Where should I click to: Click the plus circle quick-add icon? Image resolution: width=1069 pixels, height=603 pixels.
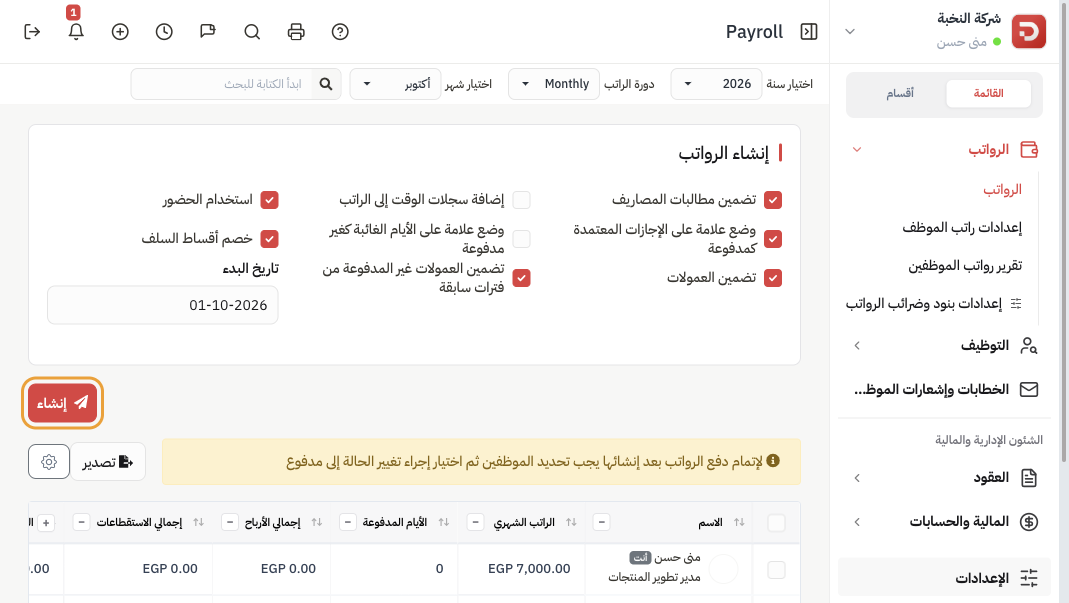120,32
